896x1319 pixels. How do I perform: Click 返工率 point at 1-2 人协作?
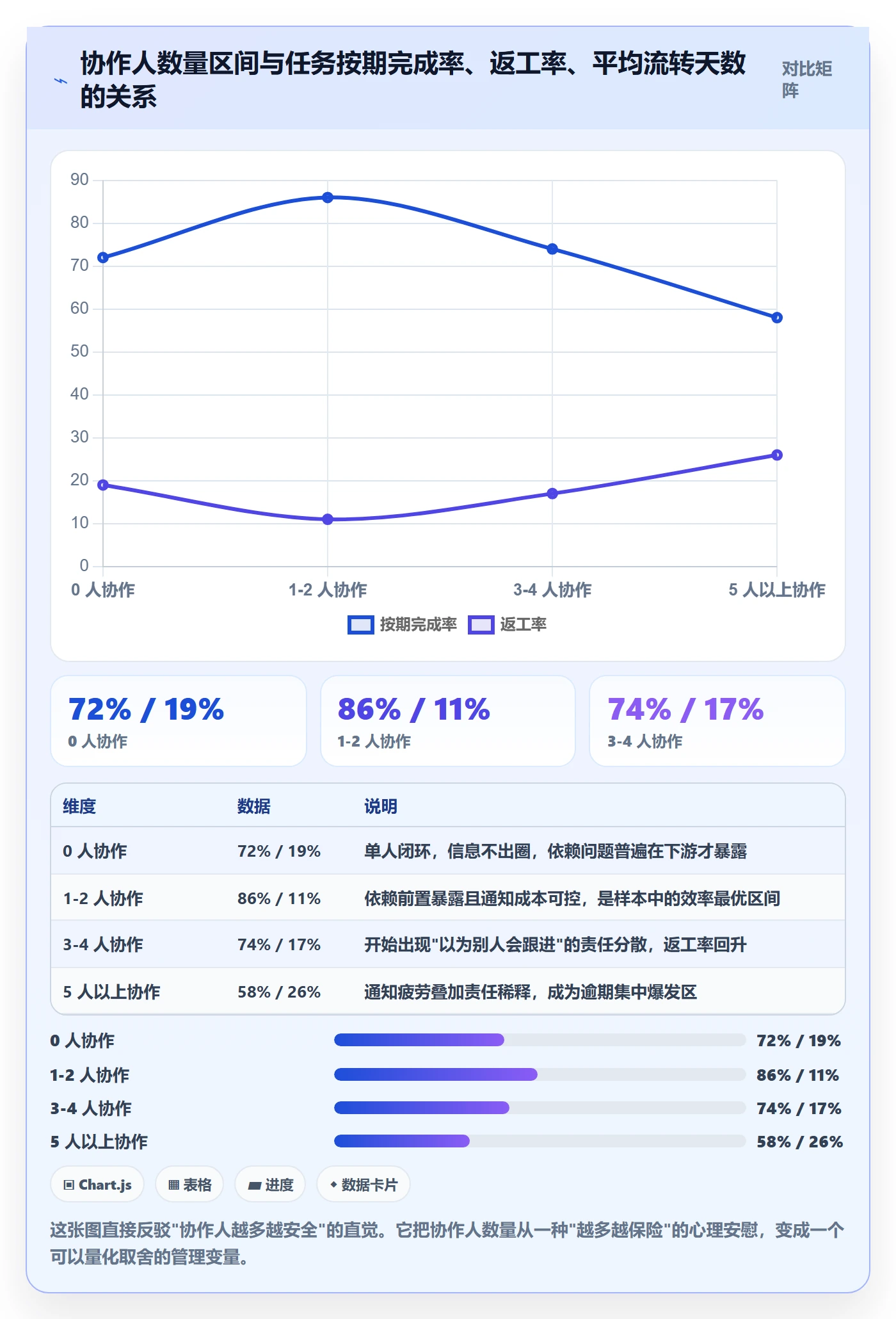[x=328, y=519]
